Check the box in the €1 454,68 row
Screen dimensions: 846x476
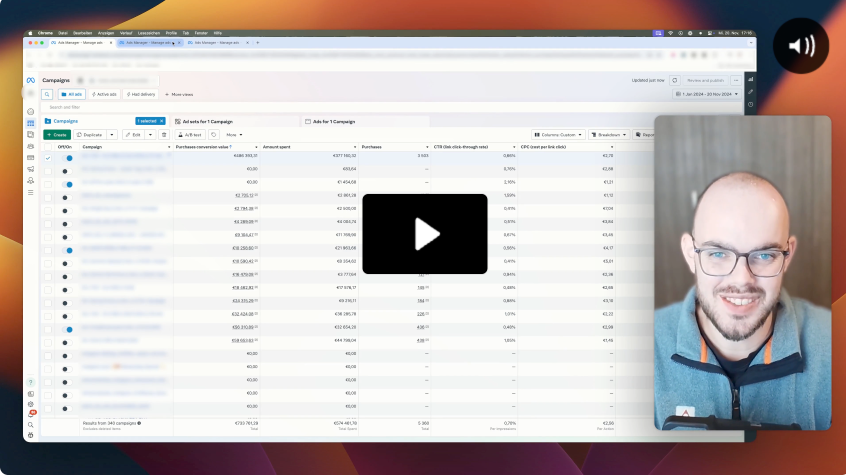[x=48, y=185]
